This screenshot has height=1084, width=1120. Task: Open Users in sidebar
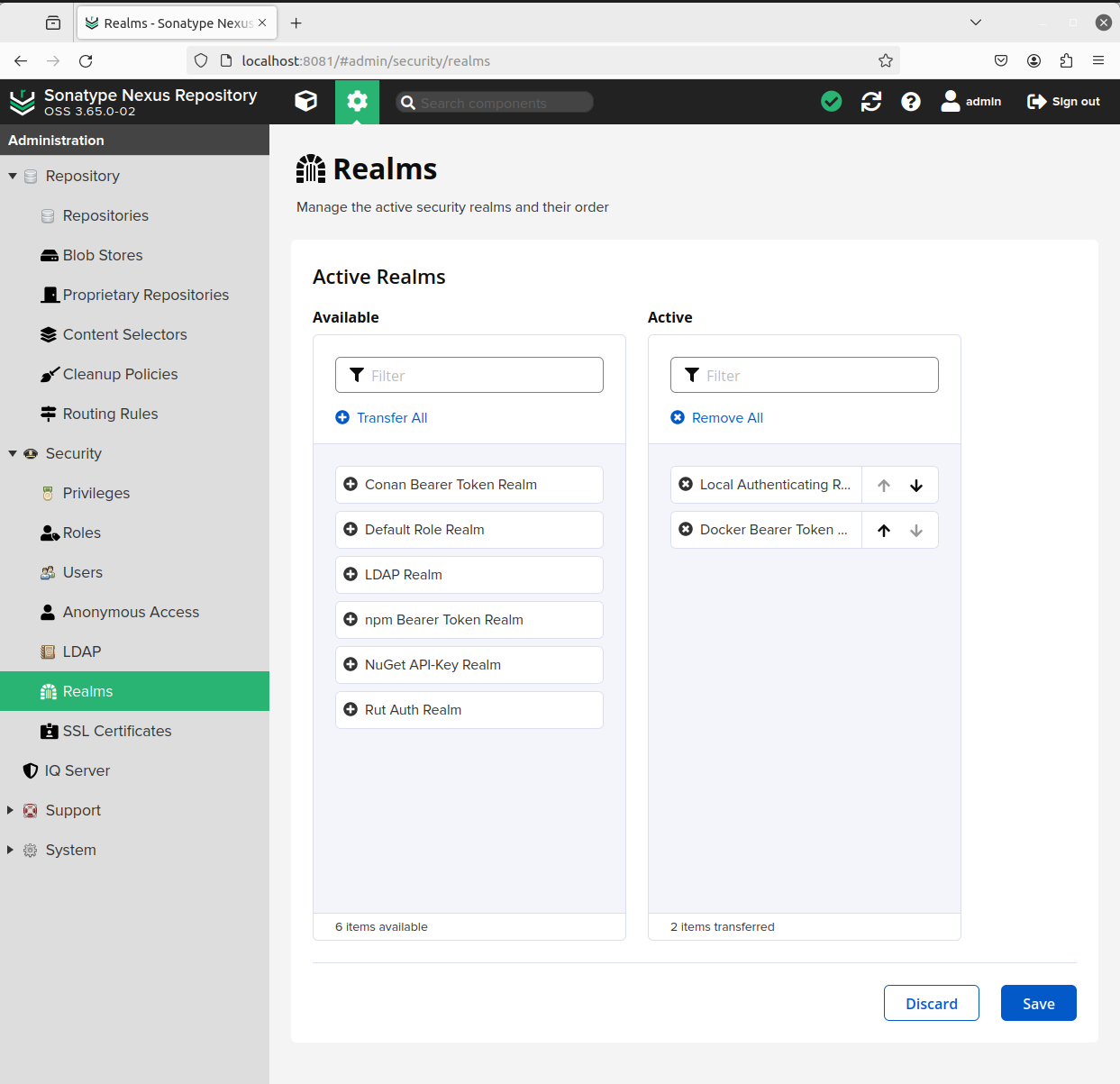(134, 572)
